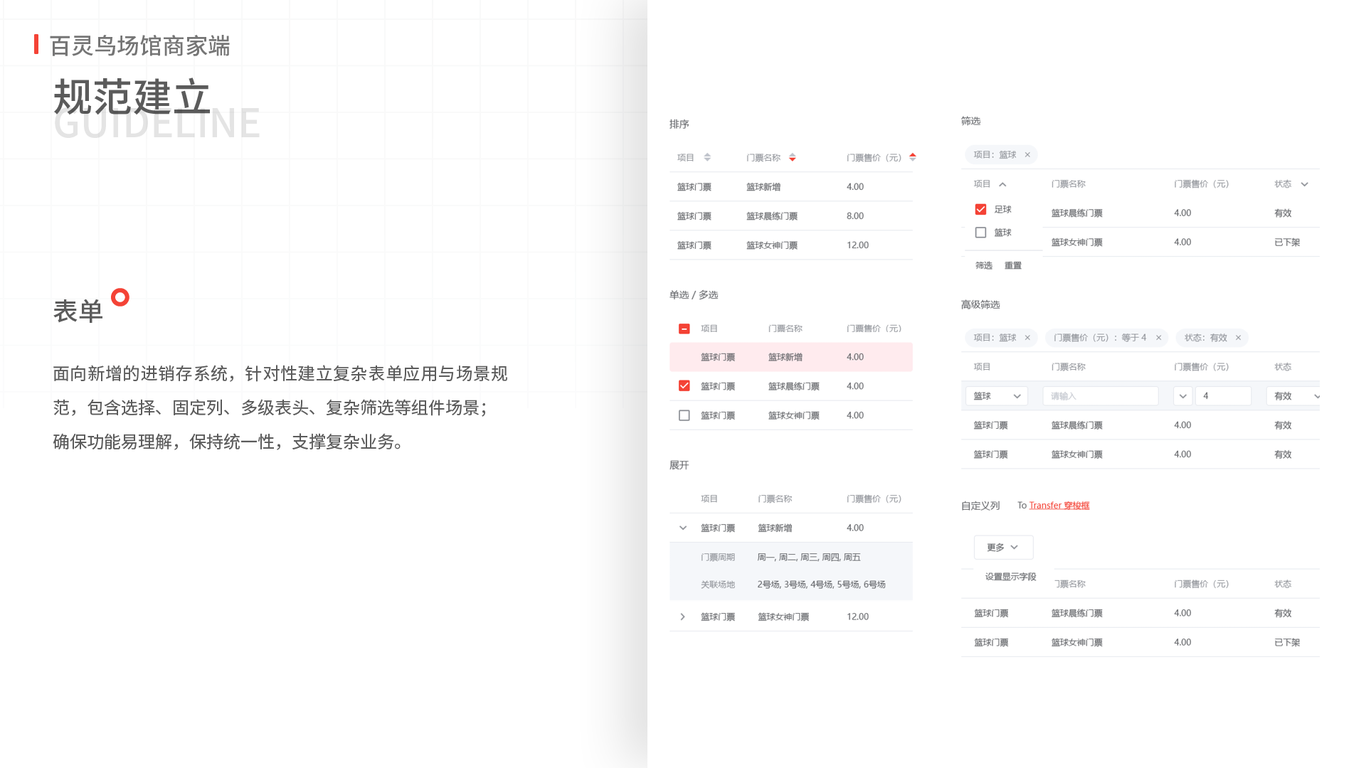This screenshot has width=1366, height=768.
Task: Uncheck the 篮球晨练门票 row checkbox in 单选/多选
Action: [x=684, y=386]
